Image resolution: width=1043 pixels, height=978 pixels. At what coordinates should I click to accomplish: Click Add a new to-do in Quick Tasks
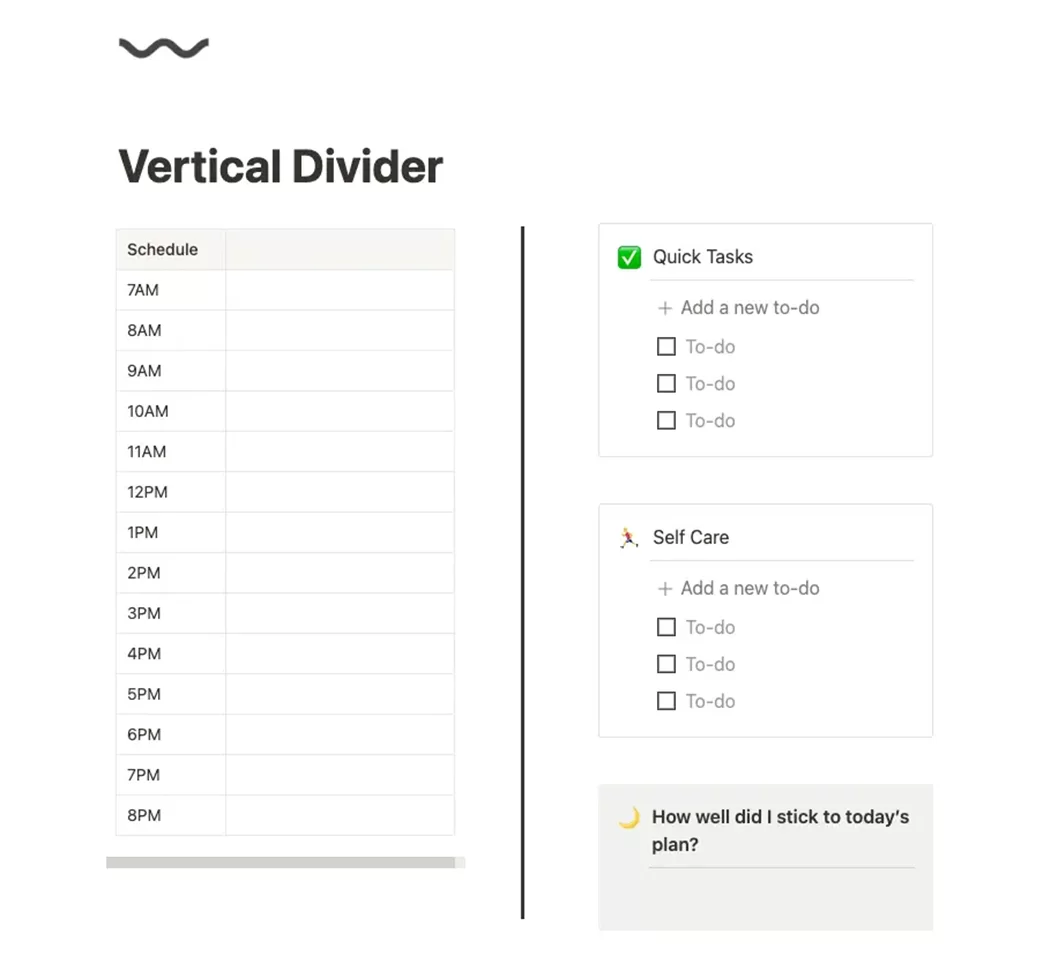click(x=750, y=308)
